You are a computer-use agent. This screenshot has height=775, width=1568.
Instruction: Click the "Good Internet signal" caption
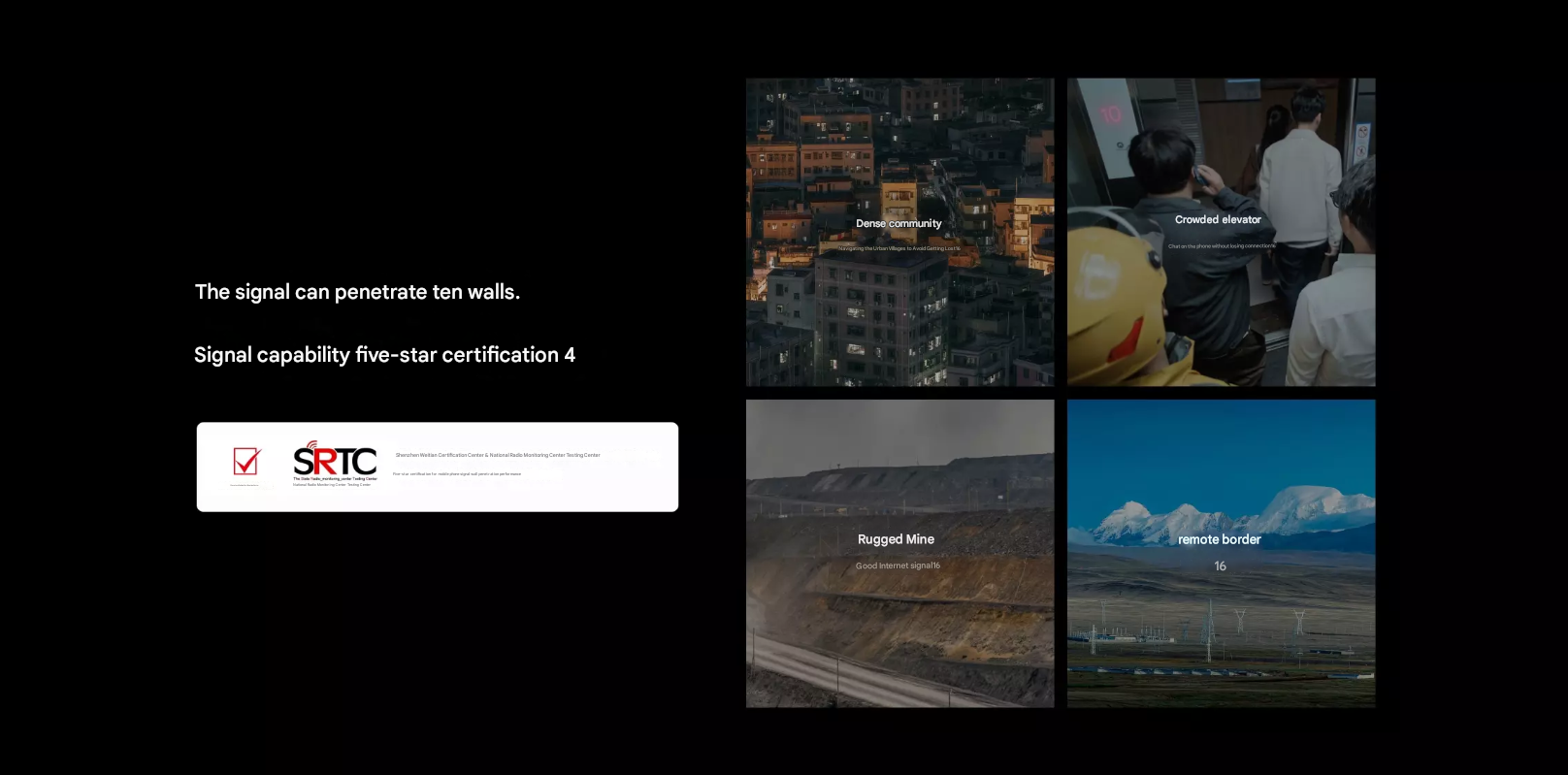click(898, 565)
